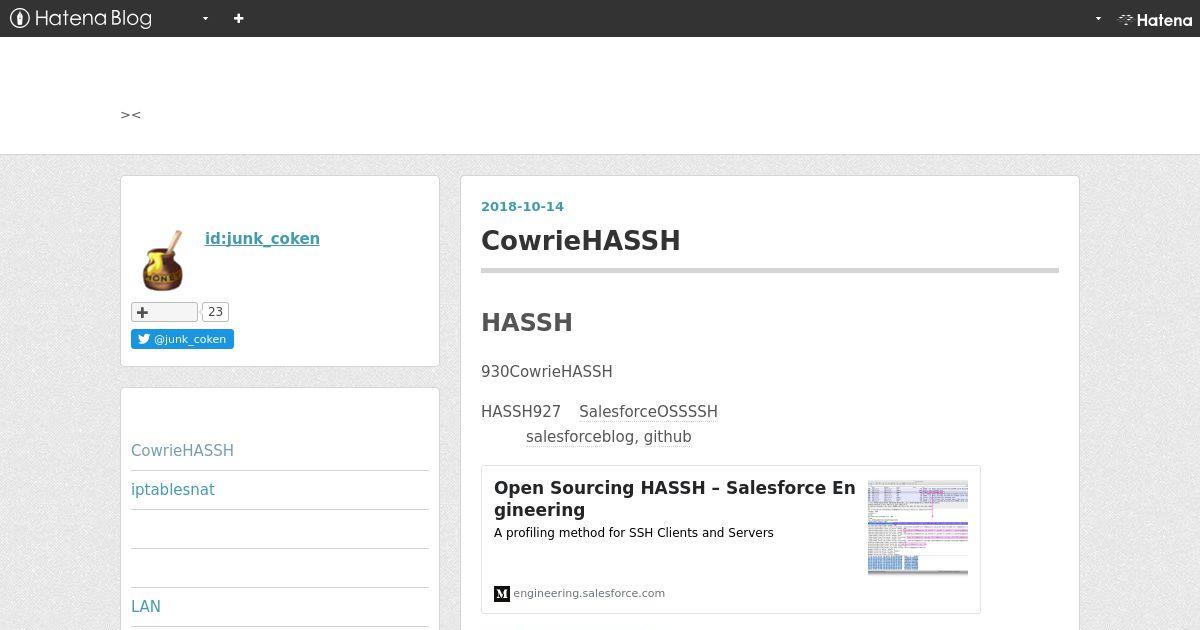1200x630 pixels.
Task: Click the HASSH section heading
Action: [527, 322]
